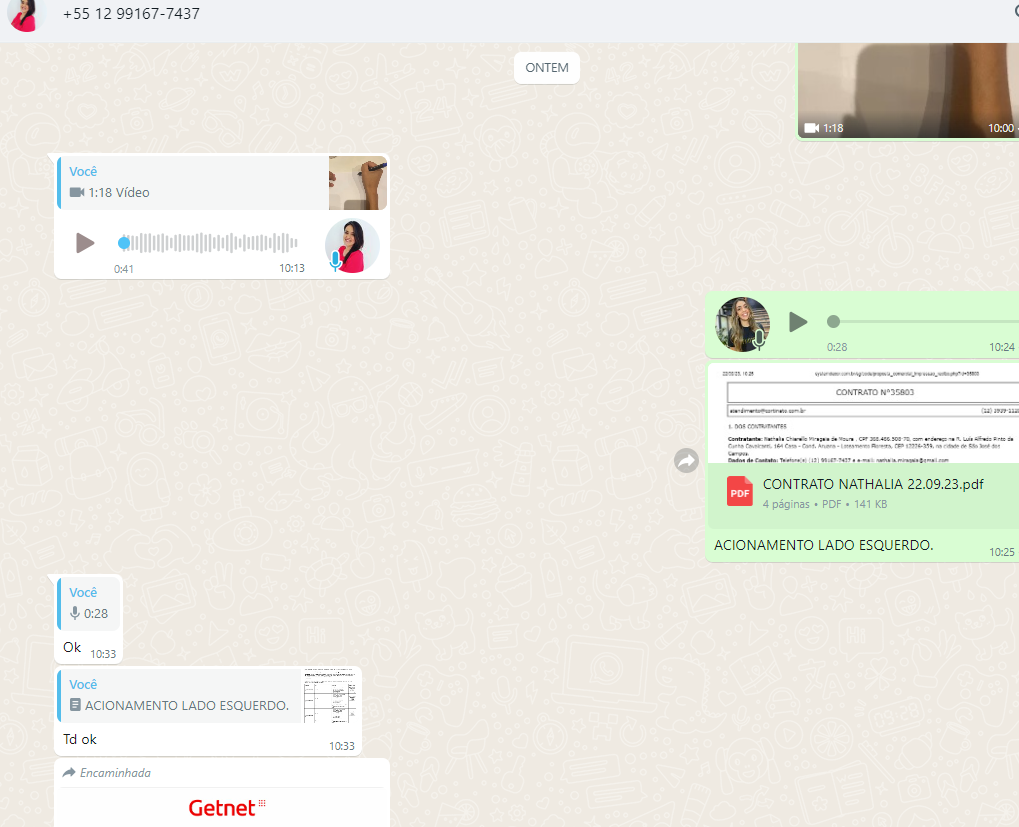Click the ONTEM date badge
This screenshot has height=827, width=1019.
547,68
